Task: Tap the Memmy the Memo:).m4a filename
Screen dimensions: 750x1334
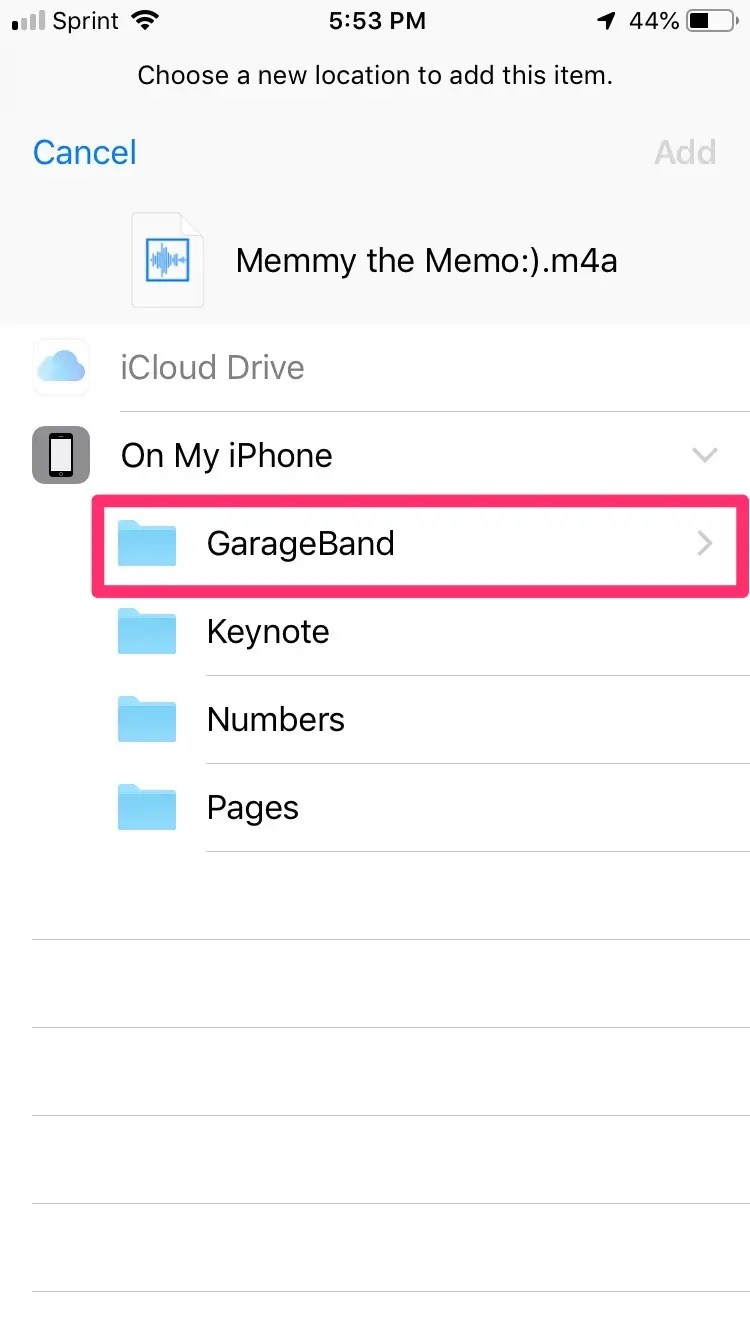Action: tap(426, 261)
